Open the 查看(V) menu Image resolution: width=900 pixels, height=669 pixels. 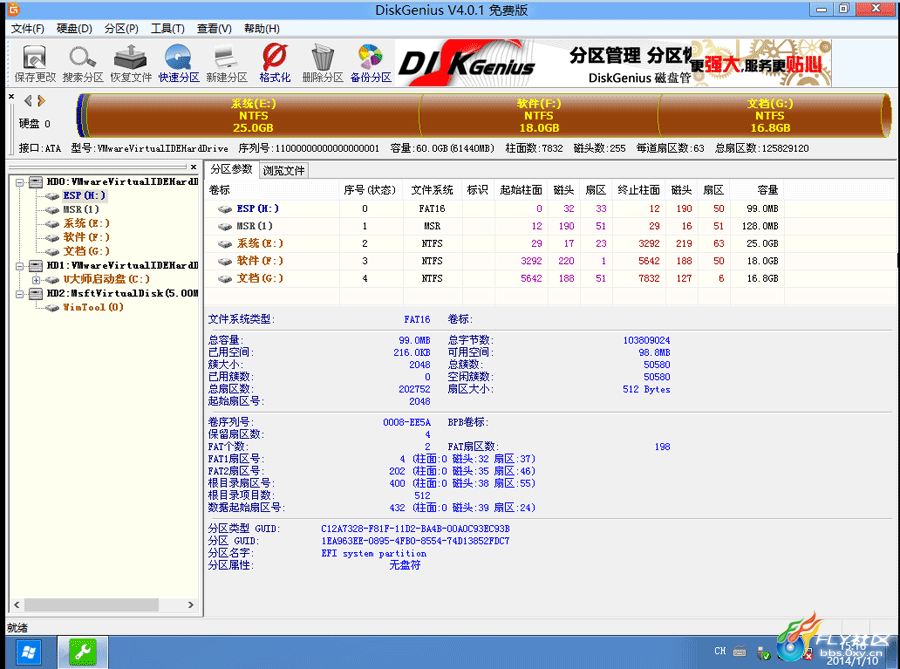pyautogui.click(x=214, y=29)
